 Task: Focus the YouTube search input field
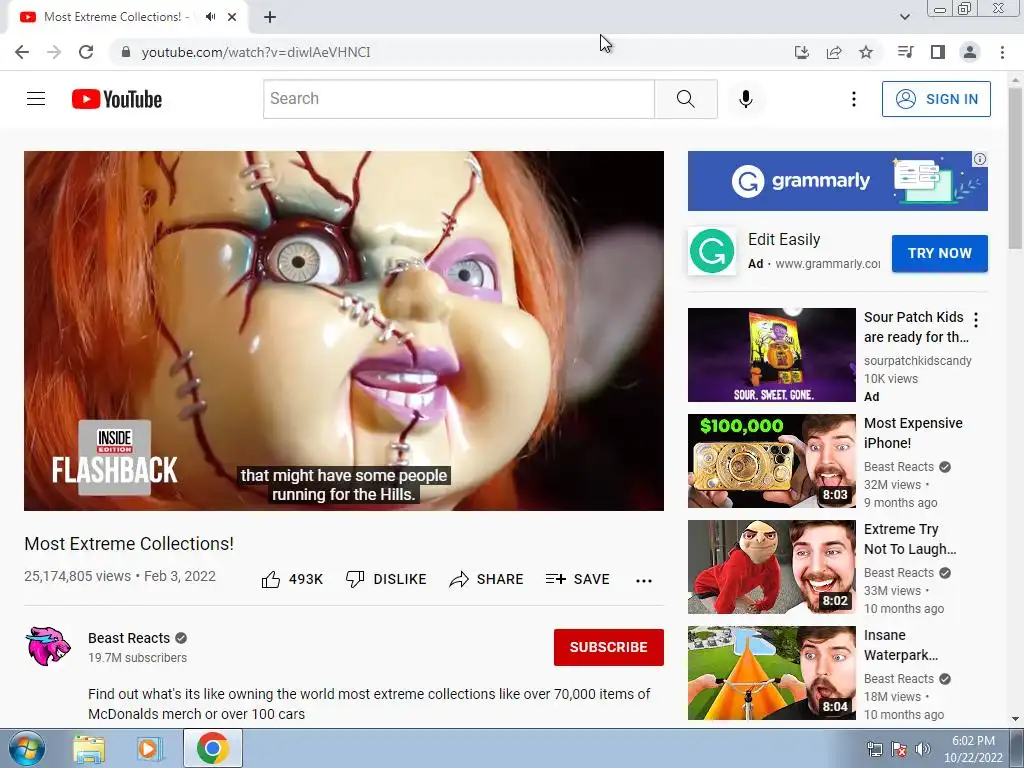tap(458, 99)
